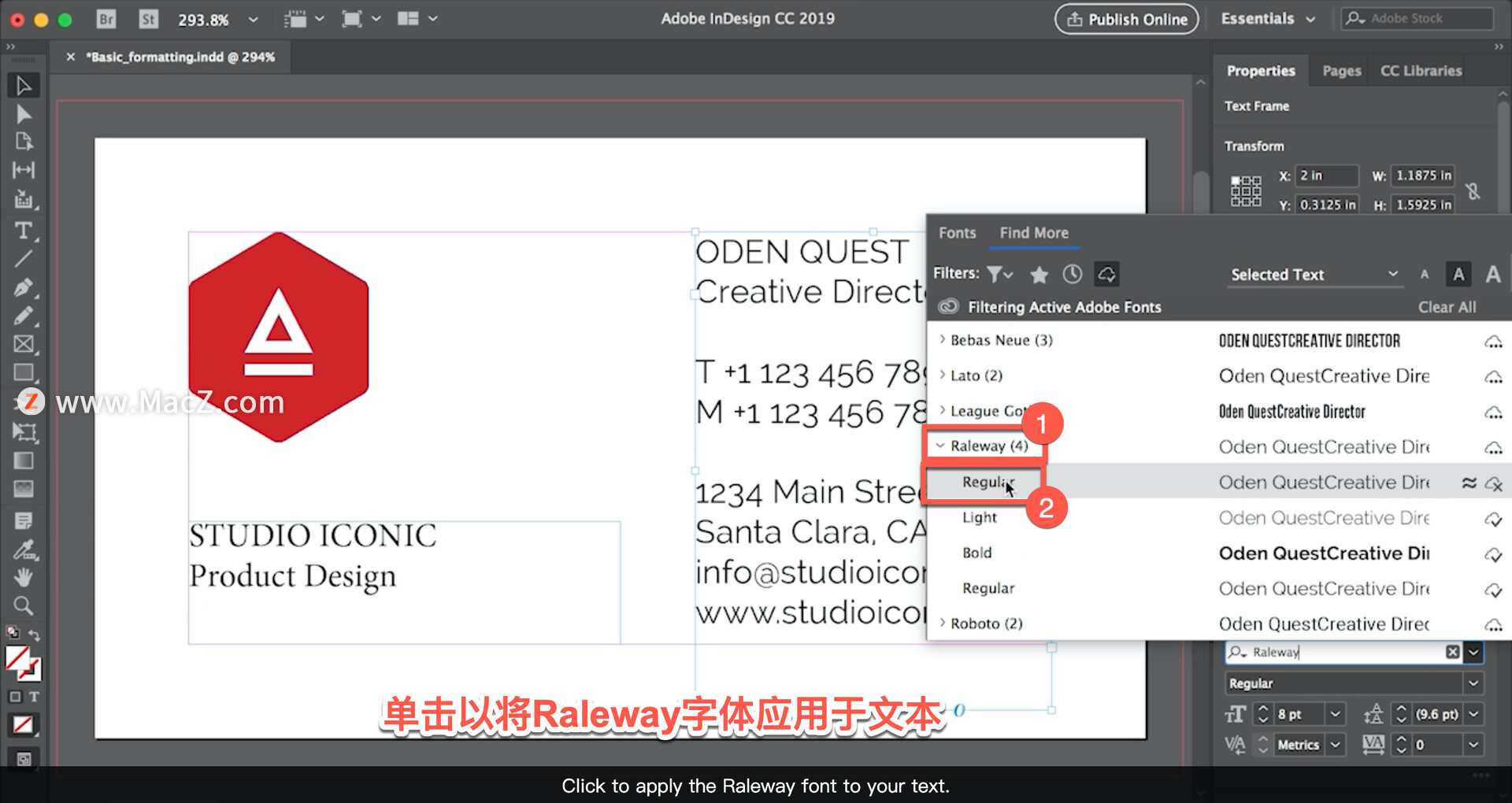Toggle recently added fonts filter
The height and width of the screenshot is (803, 1512).
click(1072, 274)
